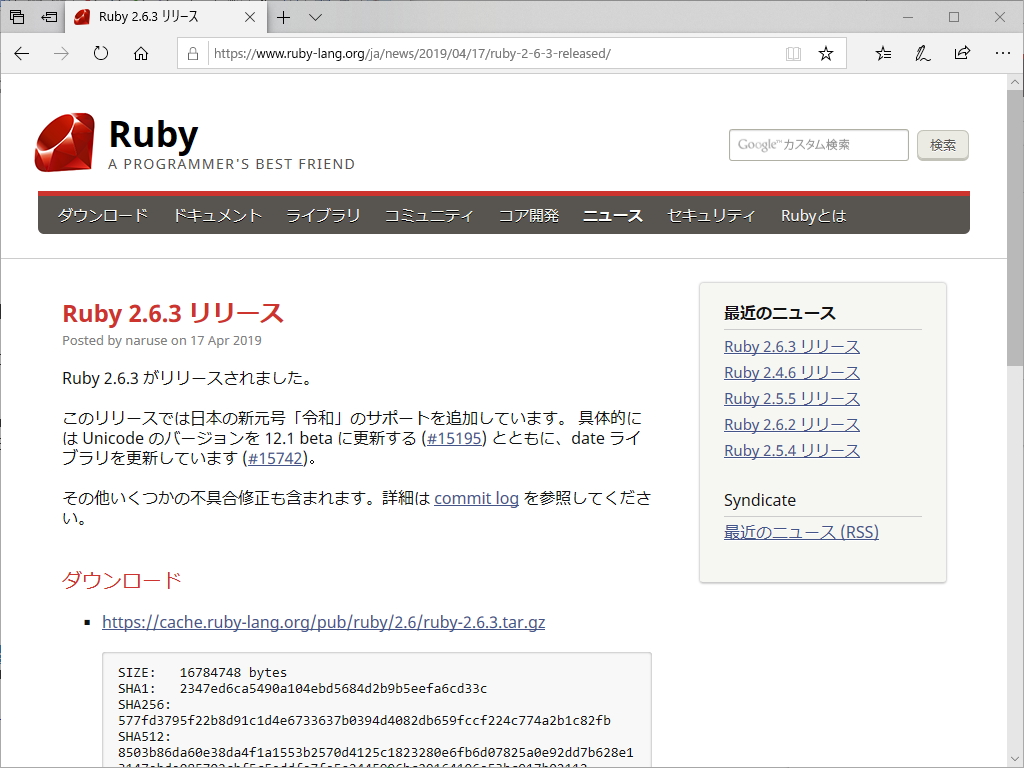This screenshot has width=1024, height=768.
Task: Follow the commit log link
Action: point(477,498)
